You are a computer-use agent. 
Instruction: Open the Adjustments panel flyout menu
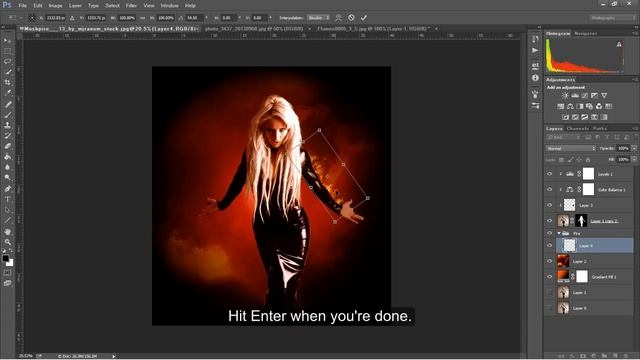coord(635,80)
